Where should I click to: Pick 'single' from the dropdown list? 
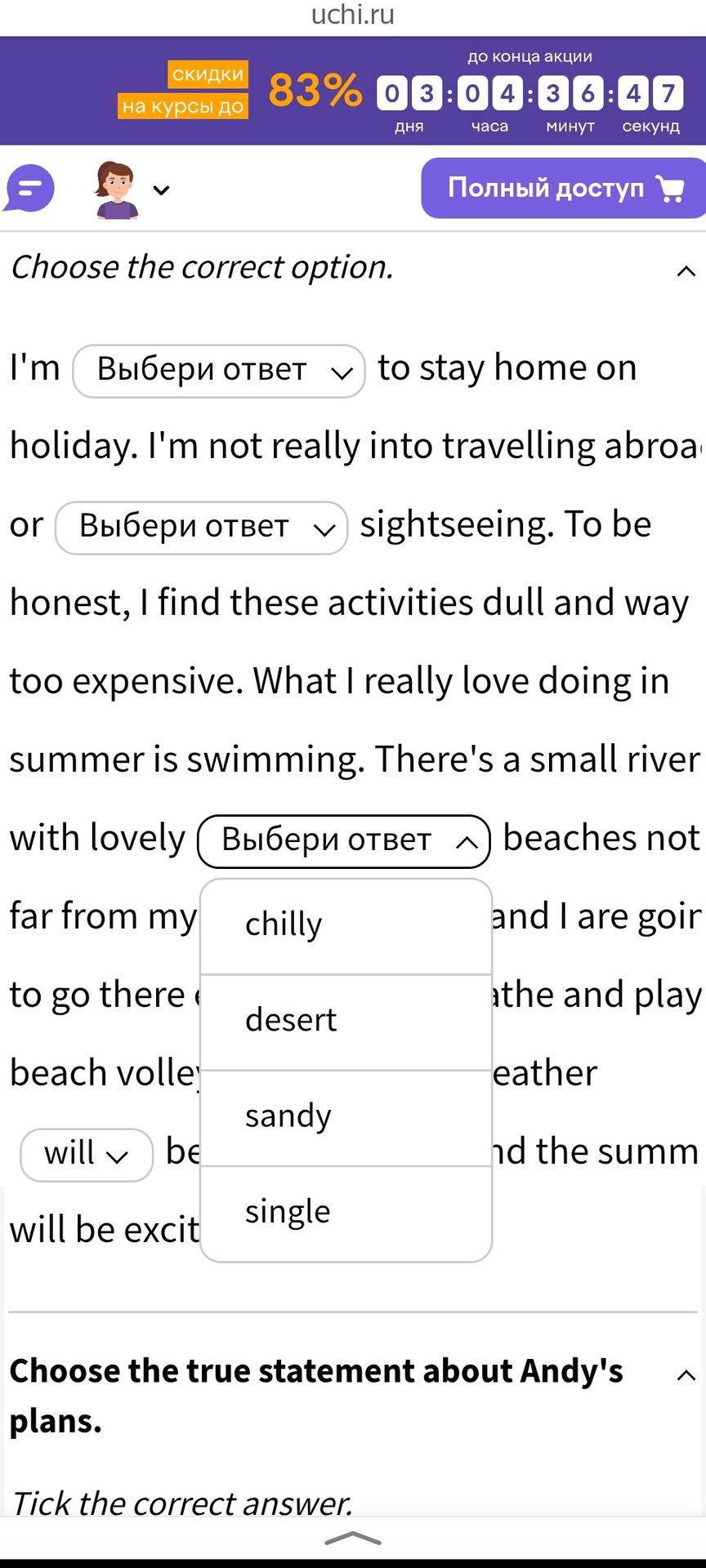[346, 1214]
